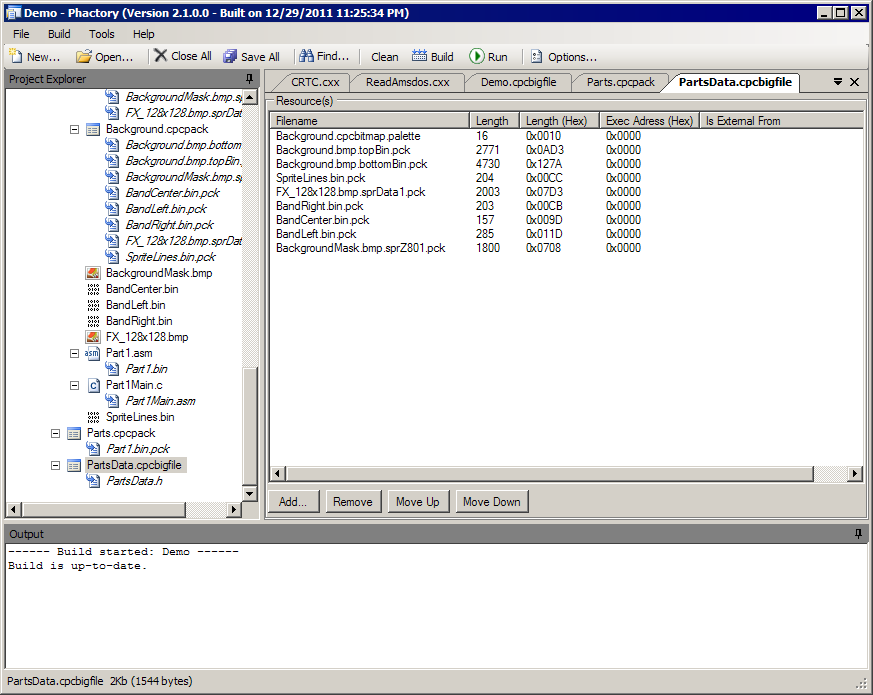Click resource list horizontal scroll right arrow

(855, 474)
